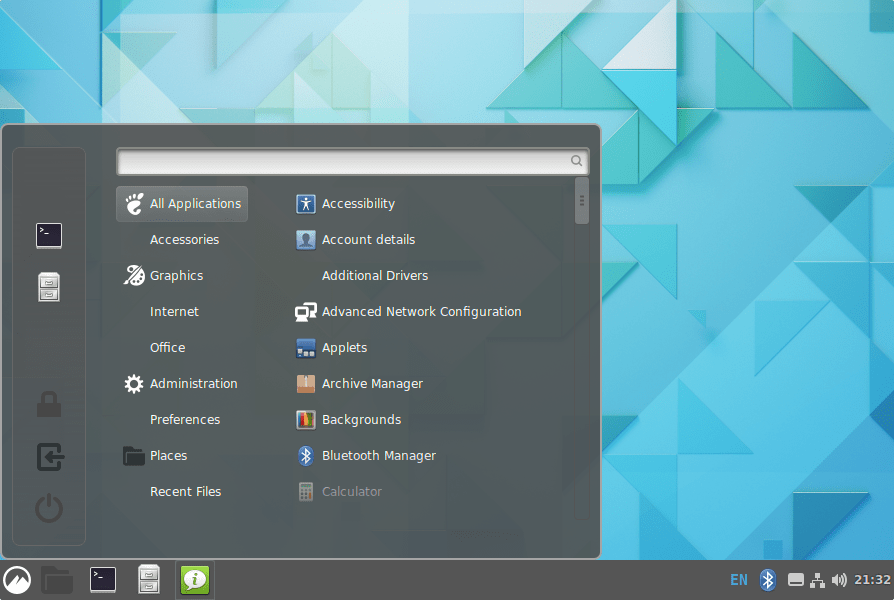
Task: Click the folder icon beside Places
Action: point(134,455)
